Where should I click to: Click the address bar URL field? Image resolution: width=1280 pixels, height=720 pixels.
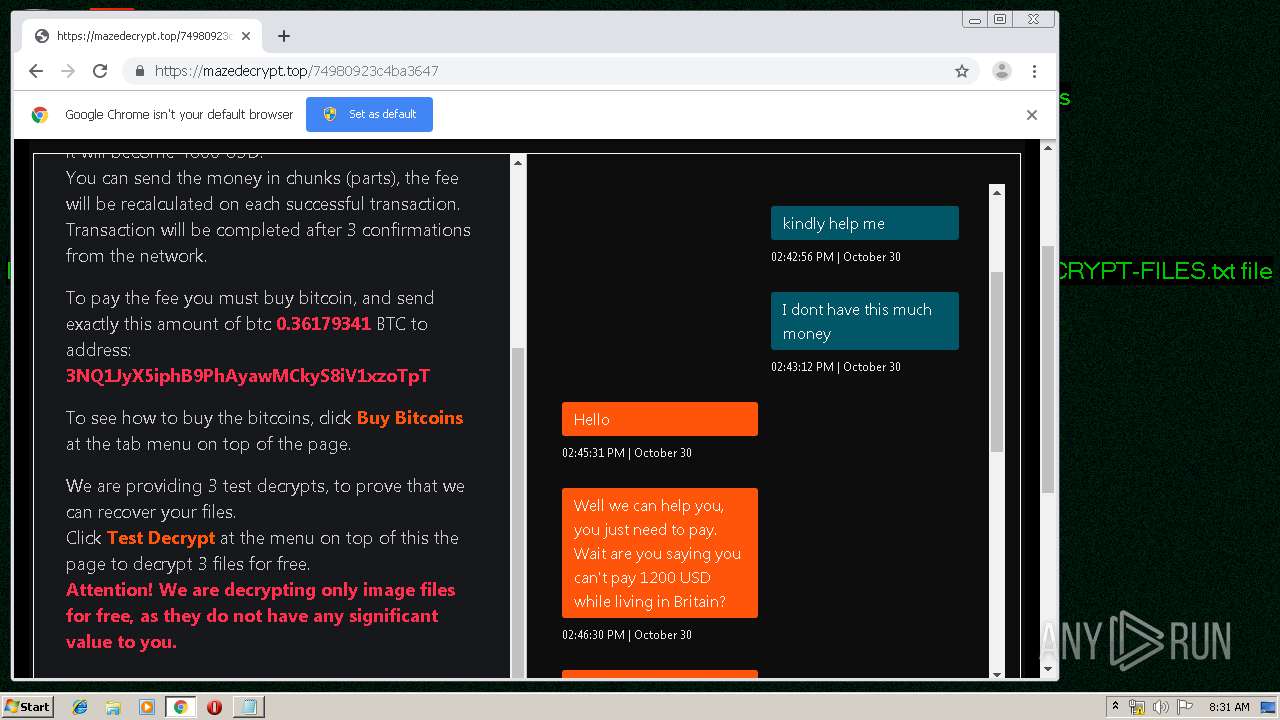point(550,71)
